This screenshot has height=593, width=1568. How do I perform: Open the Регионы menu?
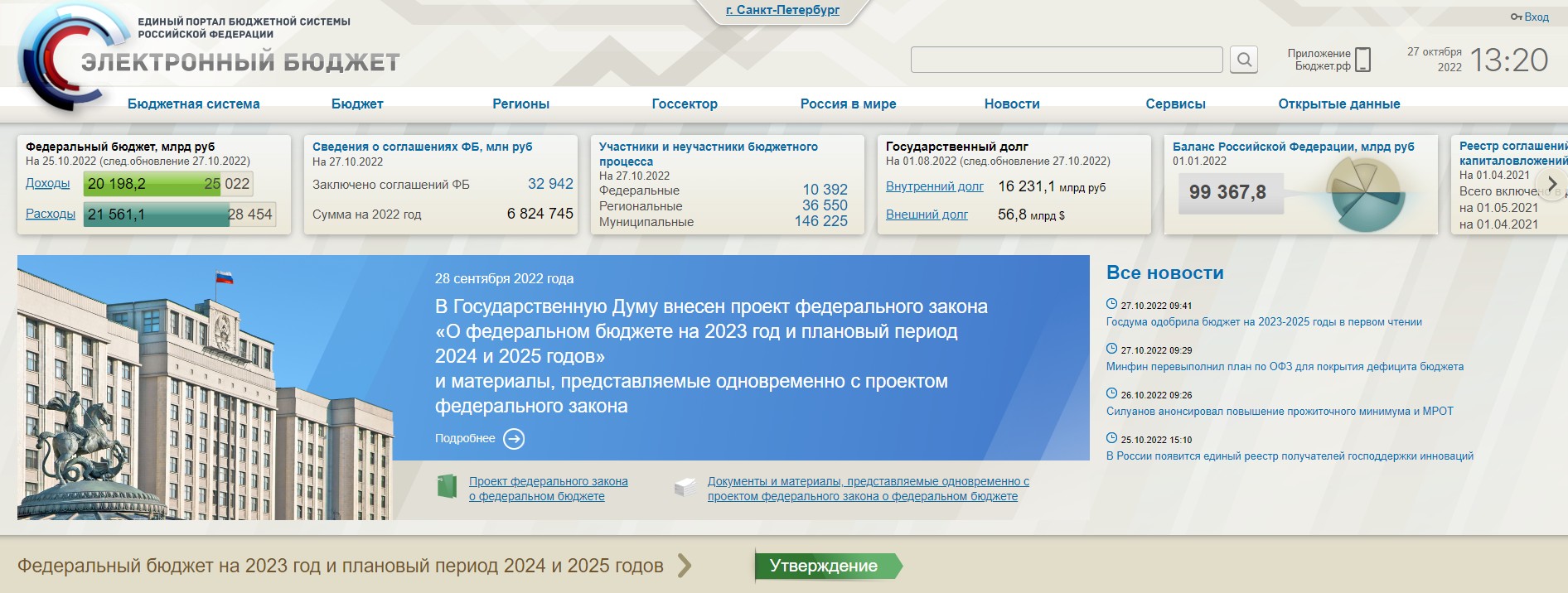(520, 104)
